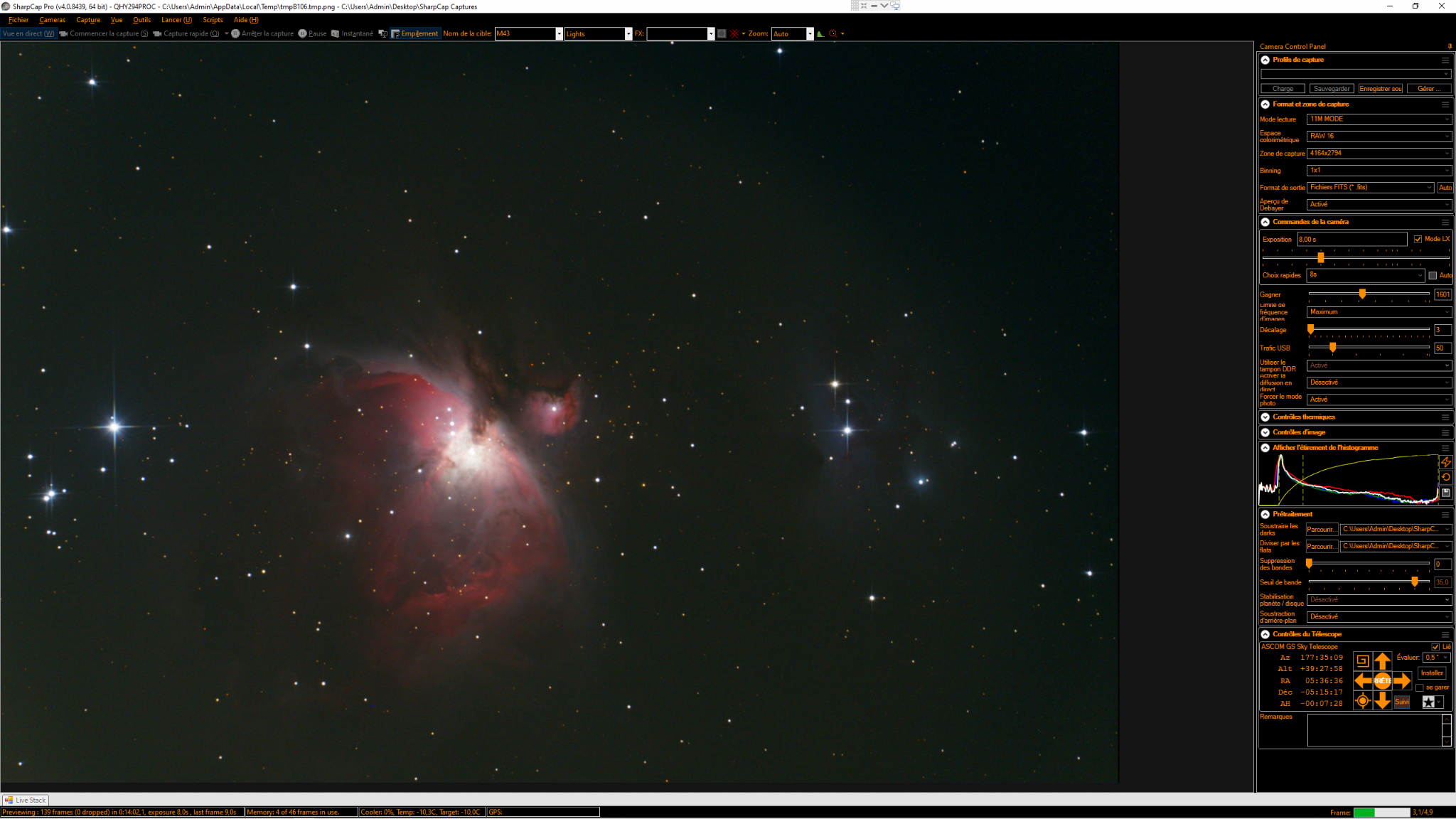This screenshot has width=1456, height=819.
Task: Click Arrêter la capture toolbar button
Action: click(262, 33)
